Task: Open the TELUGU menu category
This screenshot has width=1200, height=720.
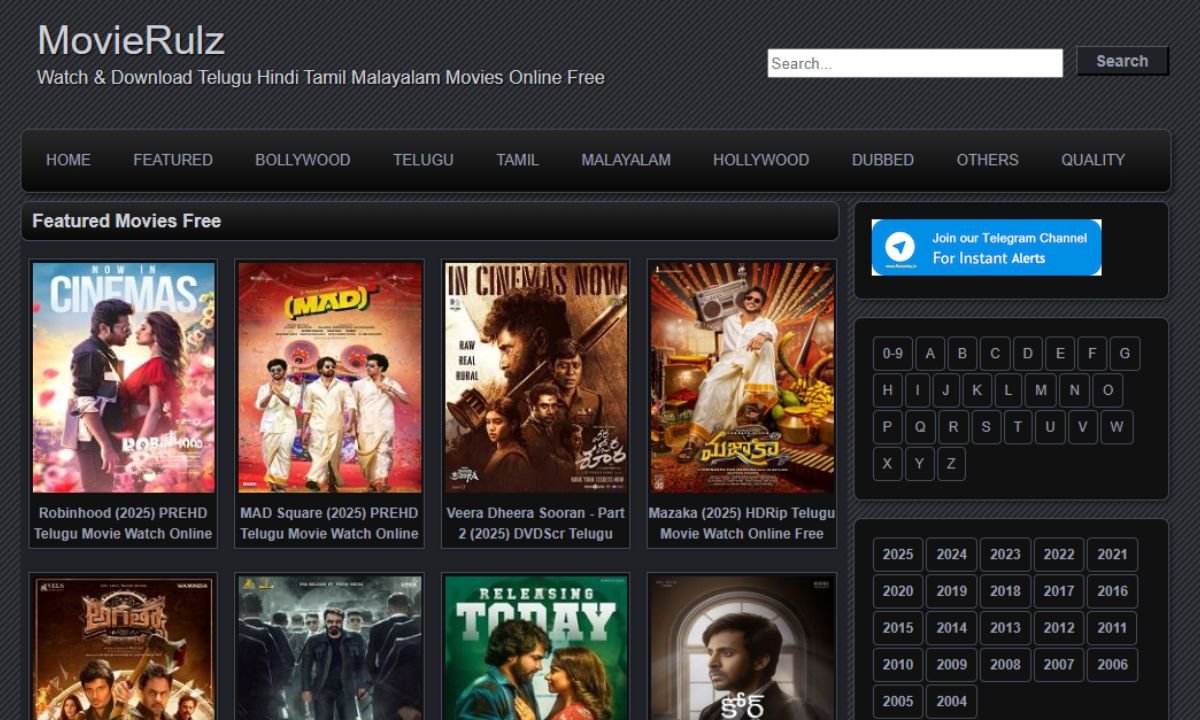Action: [x=423, y=160]
